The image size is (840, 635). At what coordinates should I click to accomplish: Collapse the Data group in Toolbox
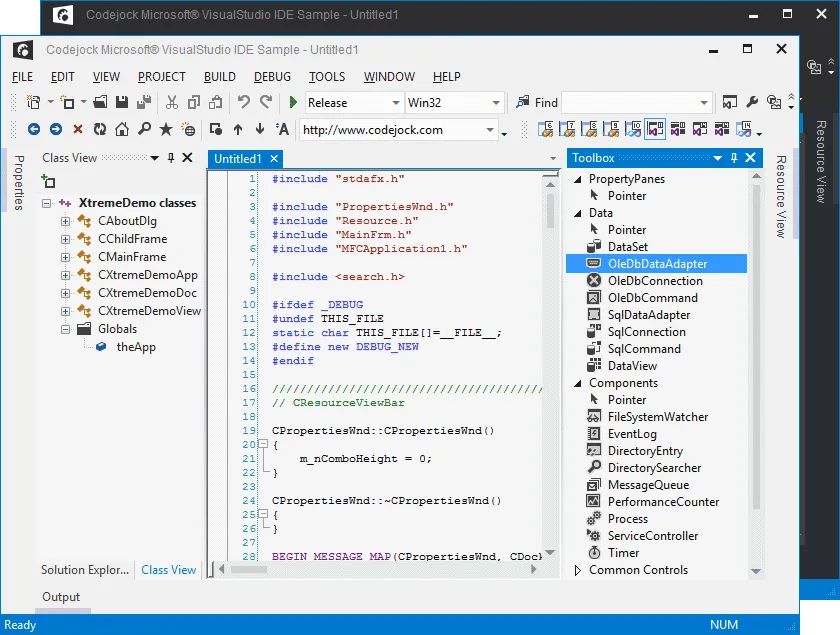(x=578, y=213)
